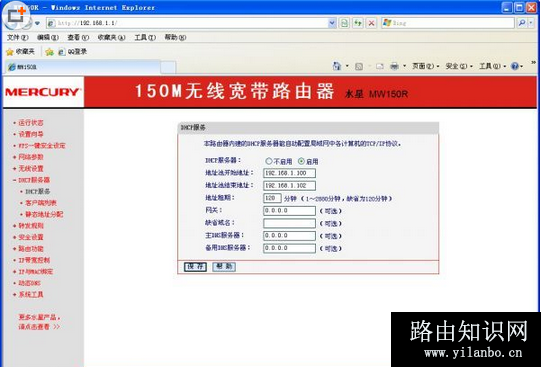
Task: Open the IP带宽控制 sidebar link
Action: (x=34, y=260)
